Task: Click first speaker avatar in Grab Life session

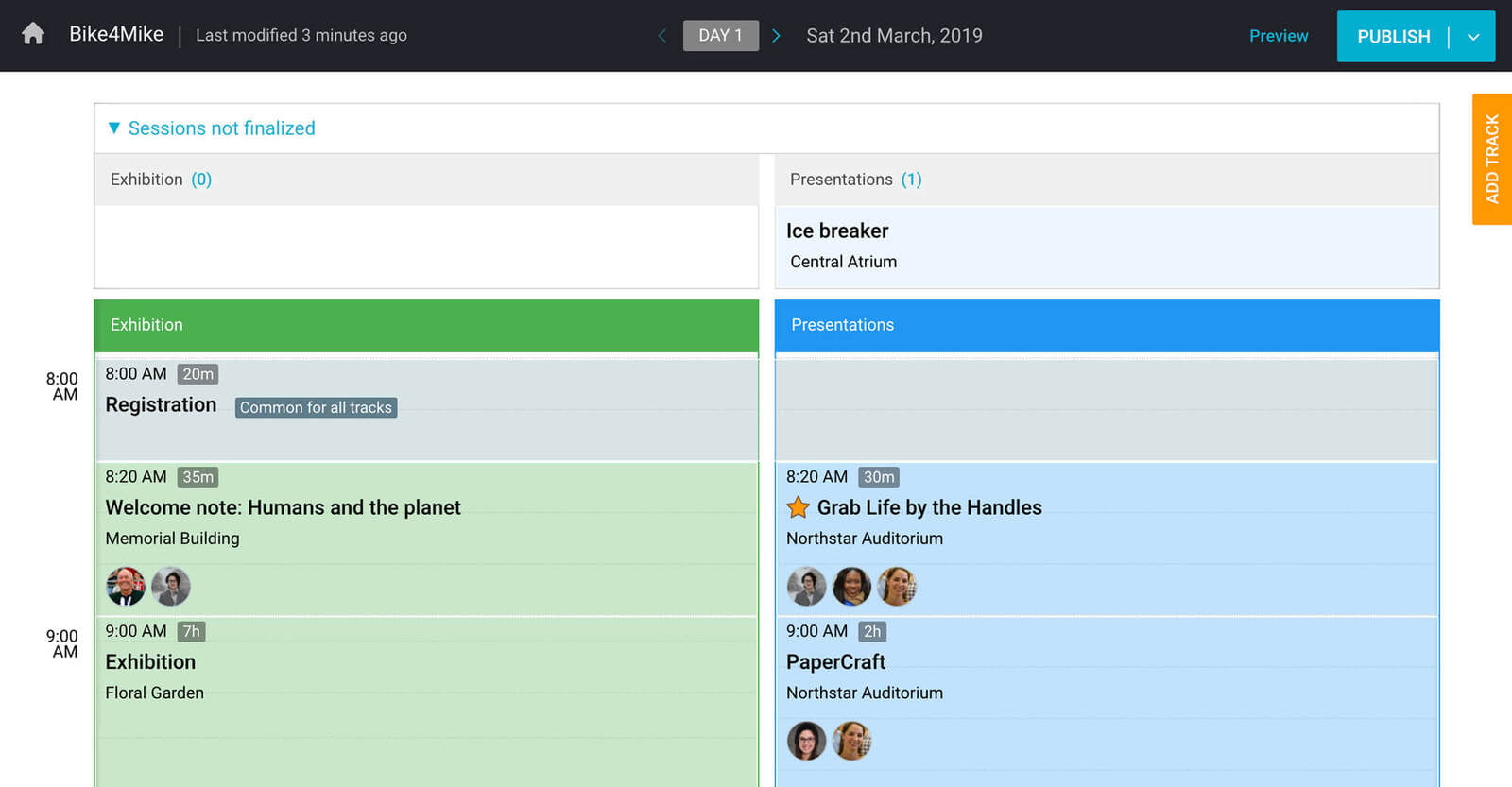Action: tap(806, 587)
